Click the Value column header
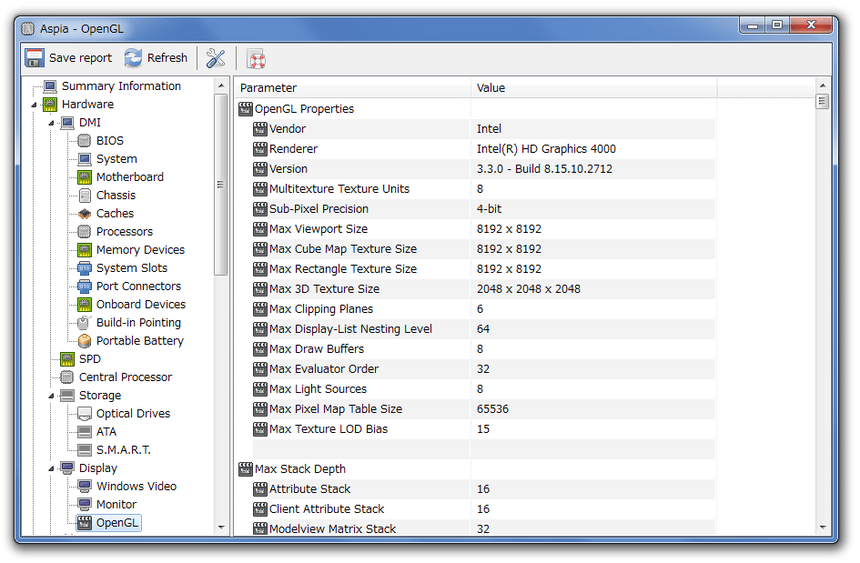Image resolution: width=860 pixels, height=563 pixels. pos(593,88)
